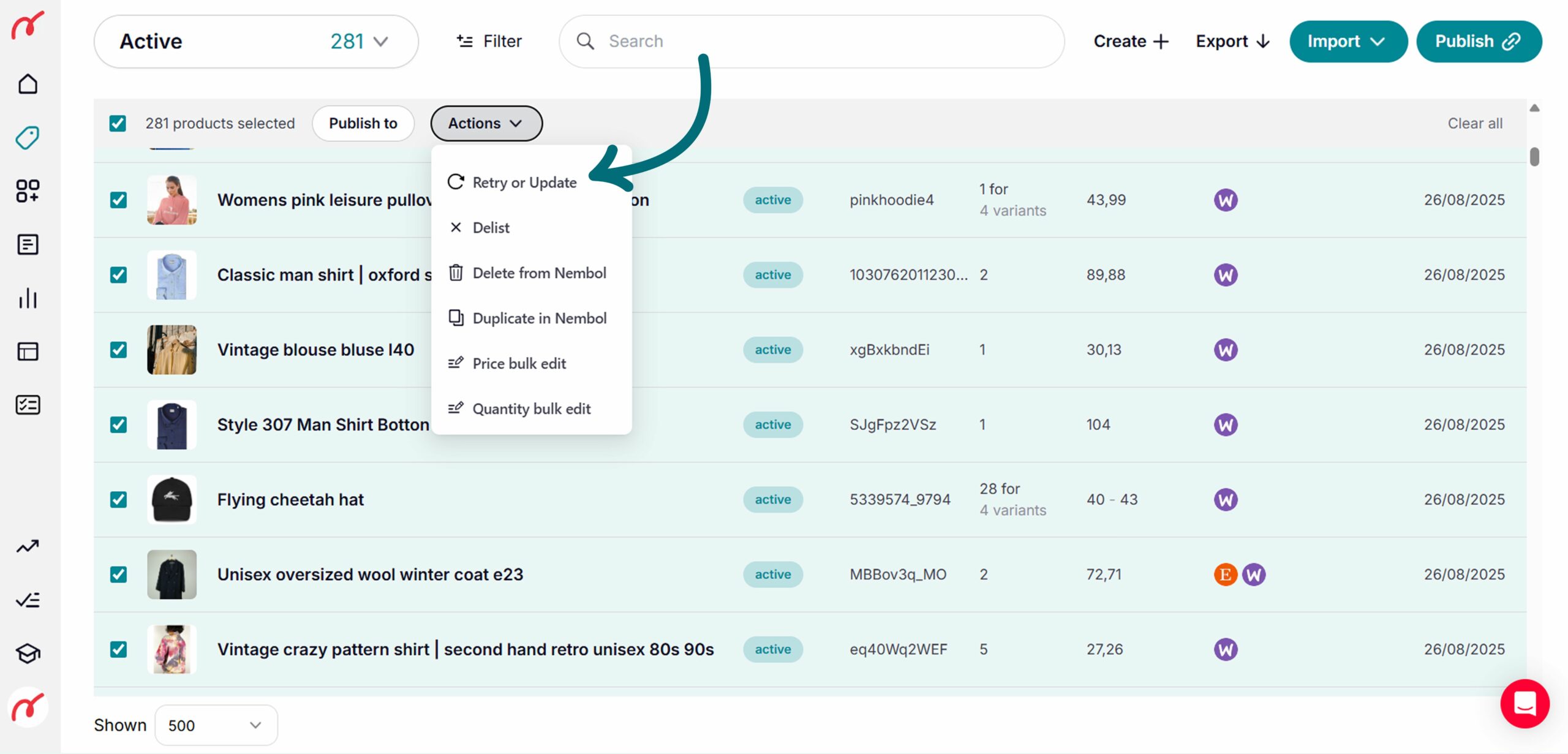The image size is (1568, 754).
Task: Open the red chat support bubble
Action: click(x=1524, y=703)
